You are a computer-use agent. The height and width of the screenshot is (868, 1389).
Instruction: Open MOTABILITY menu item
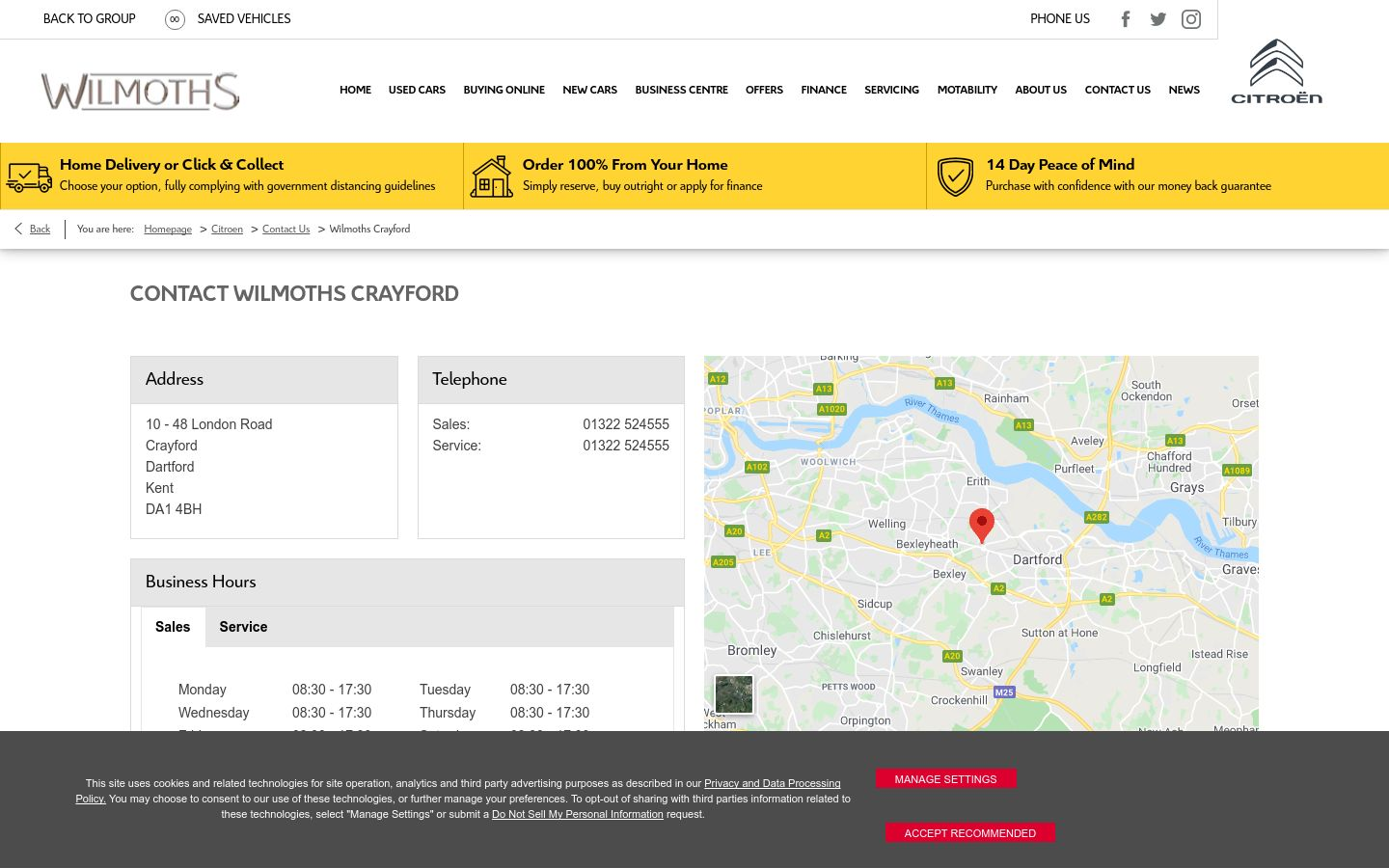pos(967,90)
